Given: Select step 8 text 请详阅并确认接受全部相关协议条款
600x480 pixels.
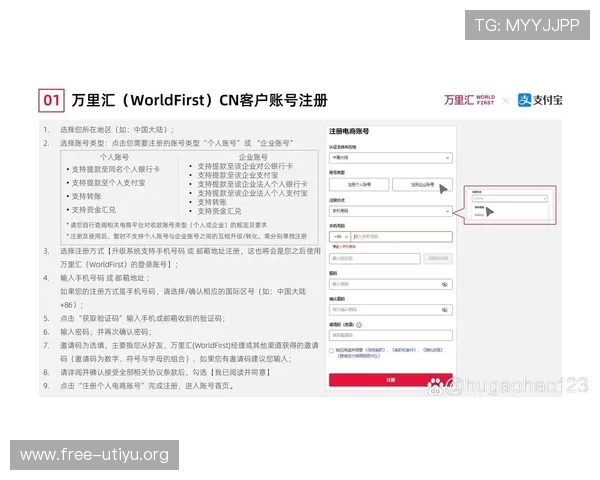Looking at the screenshot, I should pos(165,372).
